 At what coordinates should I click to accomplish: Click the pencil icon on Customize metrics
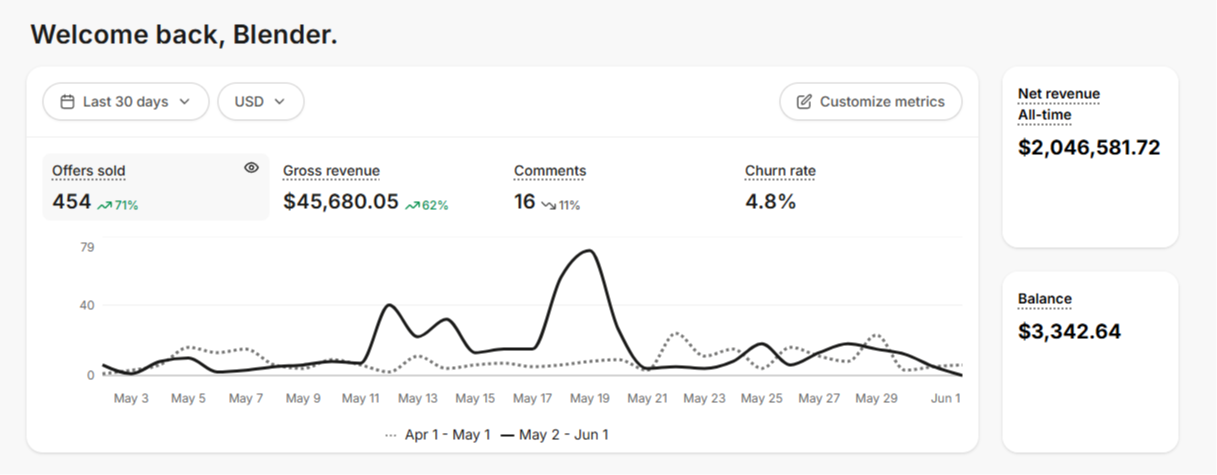click(x=804, y=102)
